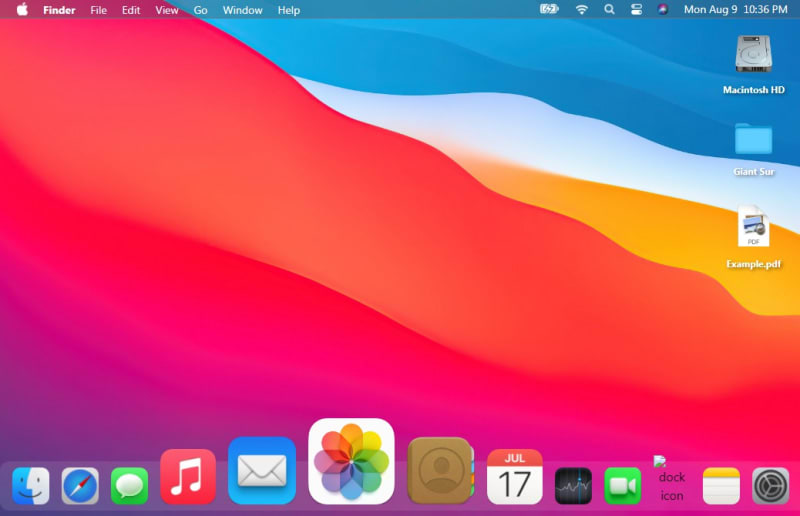Select the Giant Sur folder

point(753,139)
